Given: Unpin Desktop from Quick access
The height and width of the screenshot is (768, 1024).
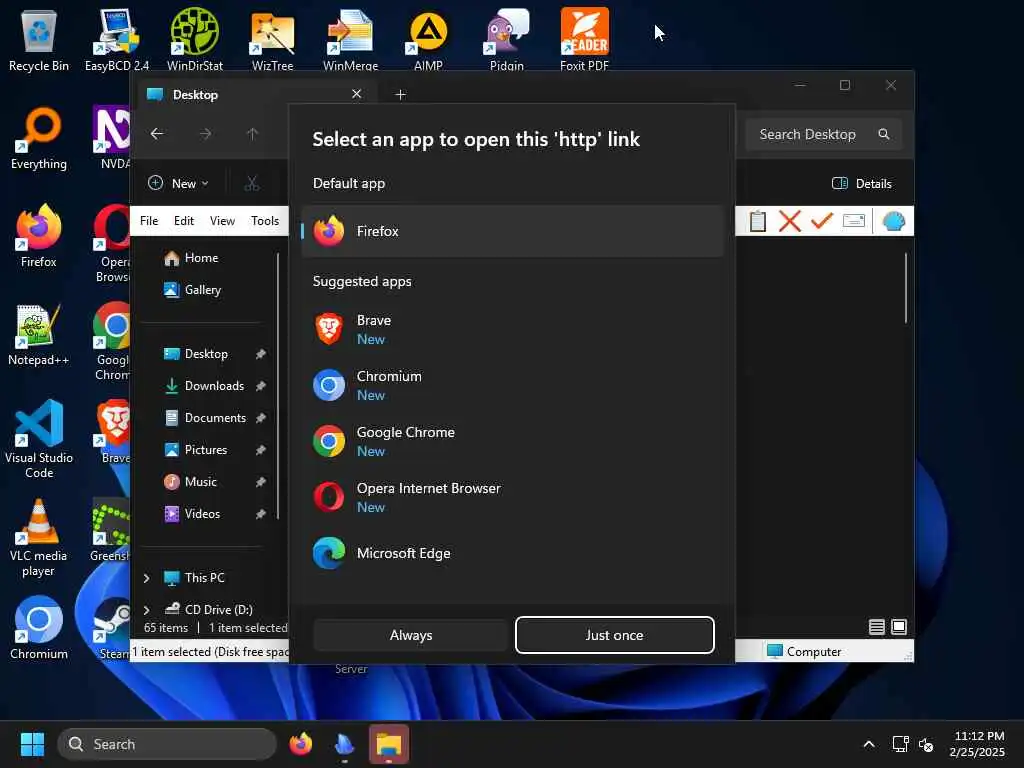Looking at the screenshot, I should point(261,354).
